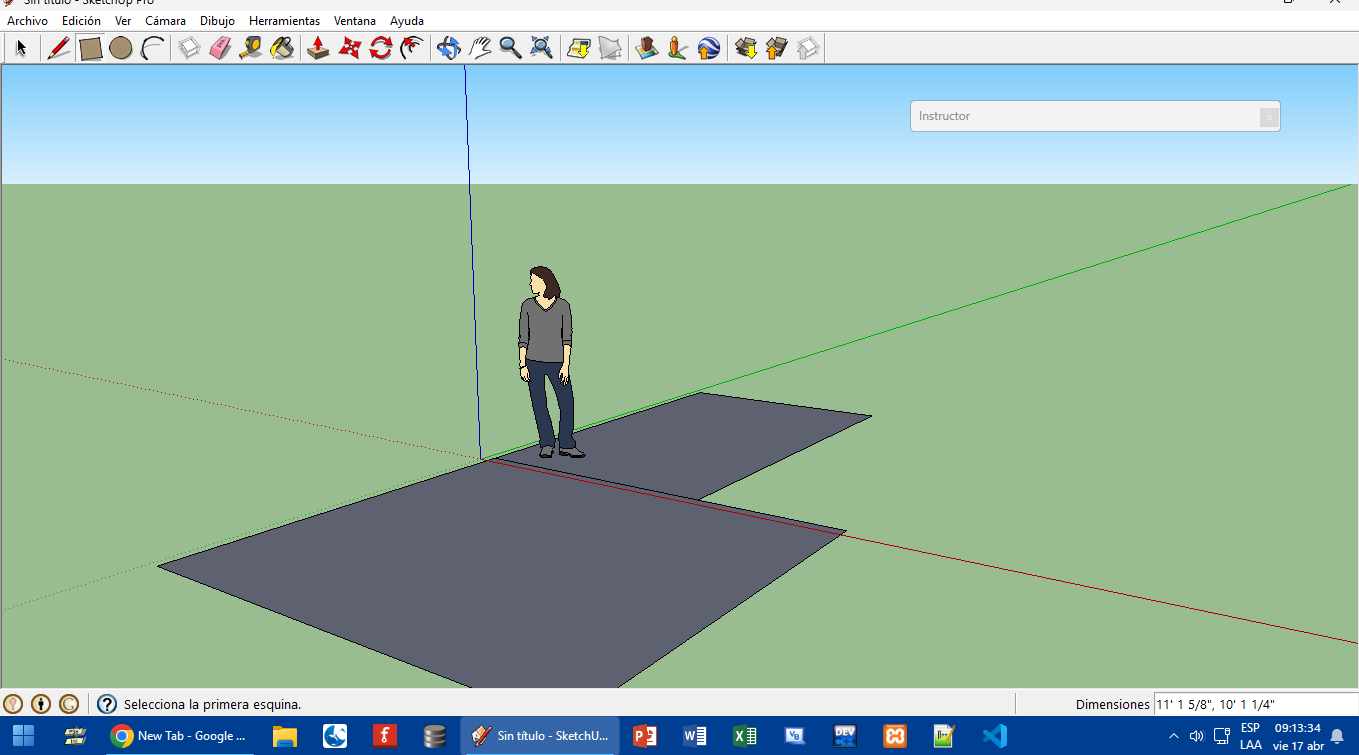Toggle the Instructor help icon in status bar
The width and height of the screenshot is (1359, 755).
[x=107, y=704]
